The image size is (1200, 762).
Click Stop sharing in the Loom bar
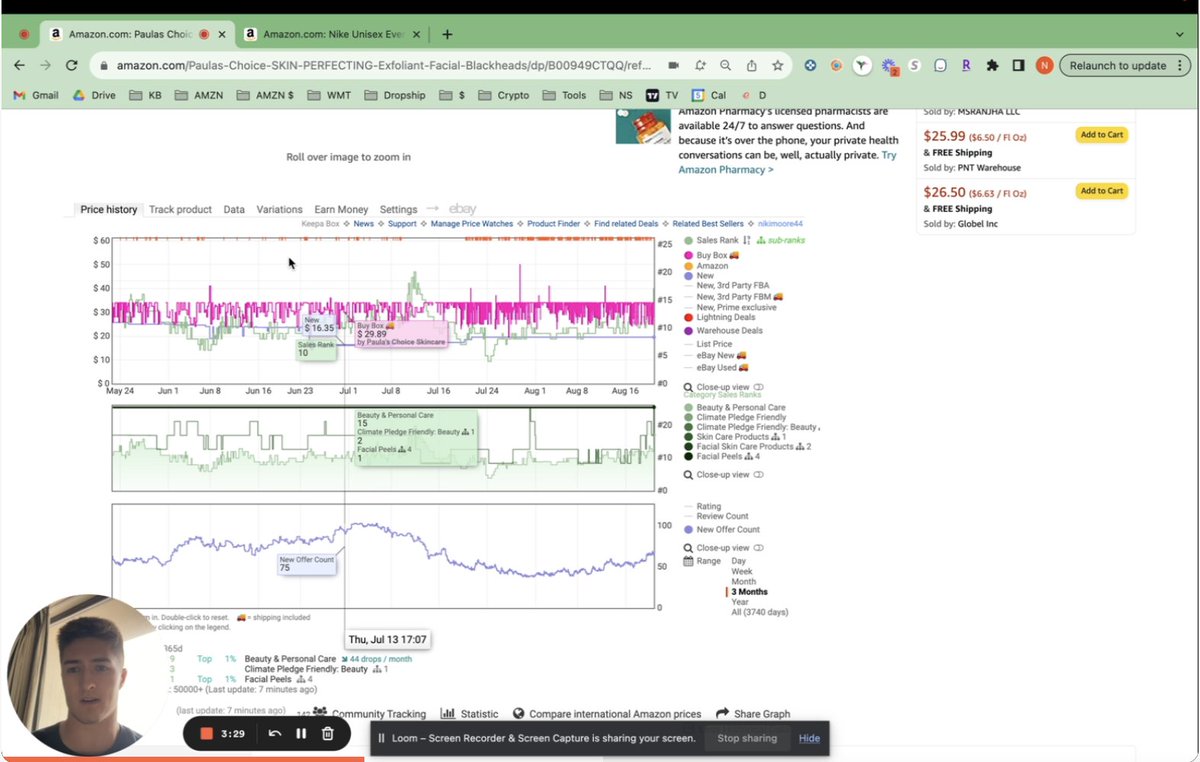tap(746, 738)
